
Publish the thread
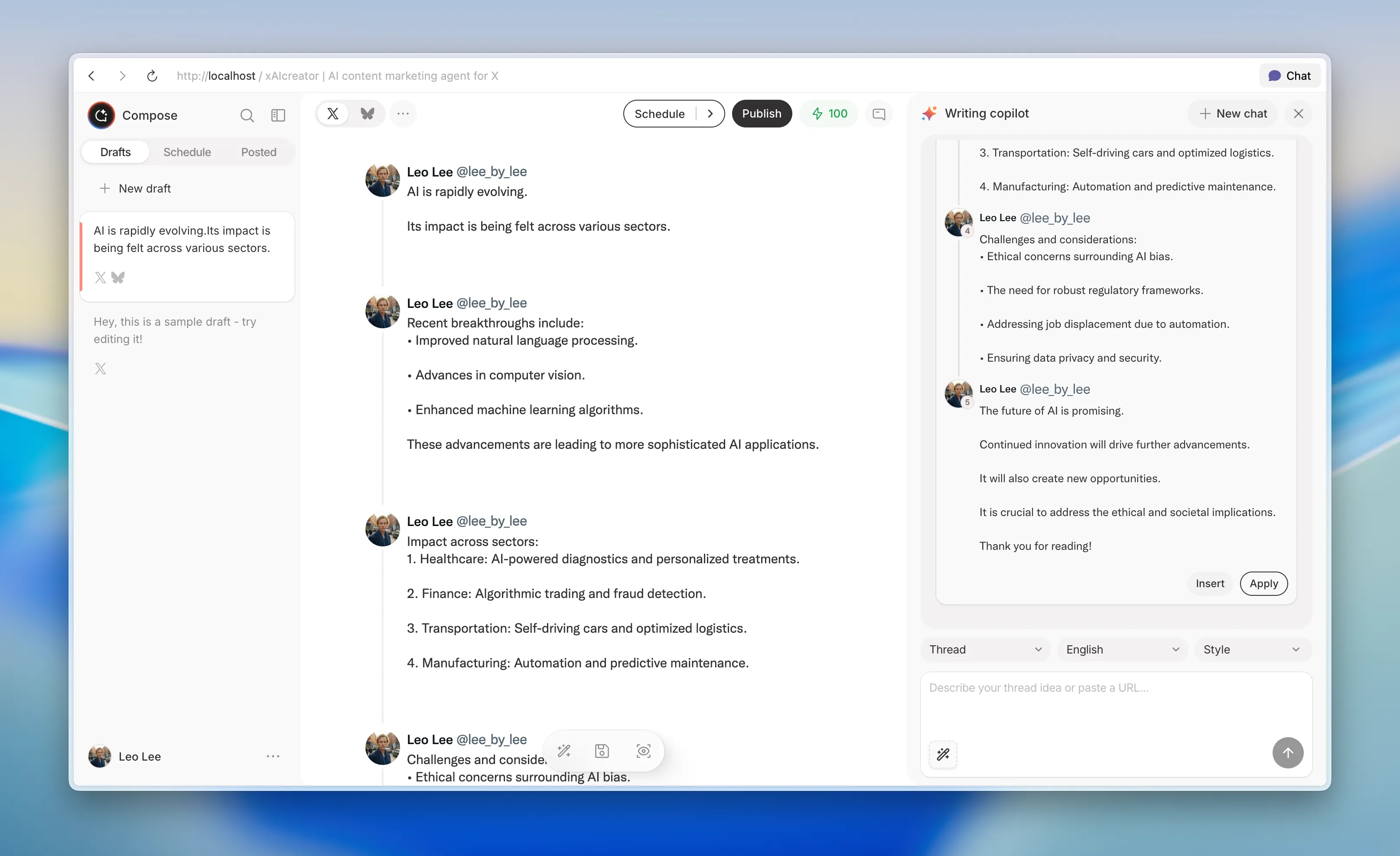[762, 113]
